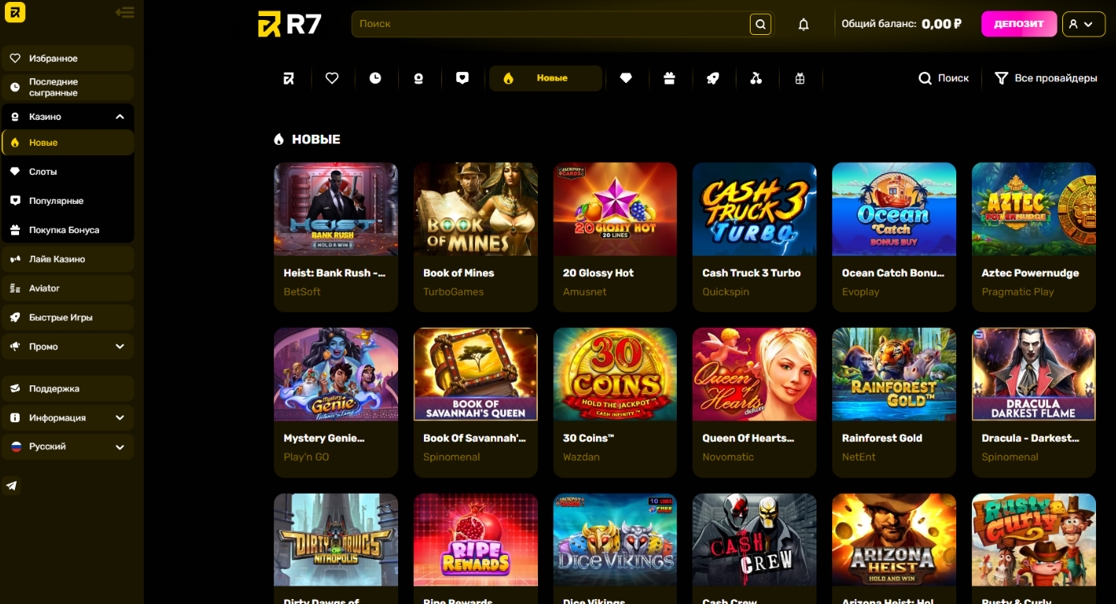Image resolution: width=1116 pixels, height=604 pixels.
Task: Open the Ocean Catch Bonus Buy thumbnail
Action: coord(894,209)
